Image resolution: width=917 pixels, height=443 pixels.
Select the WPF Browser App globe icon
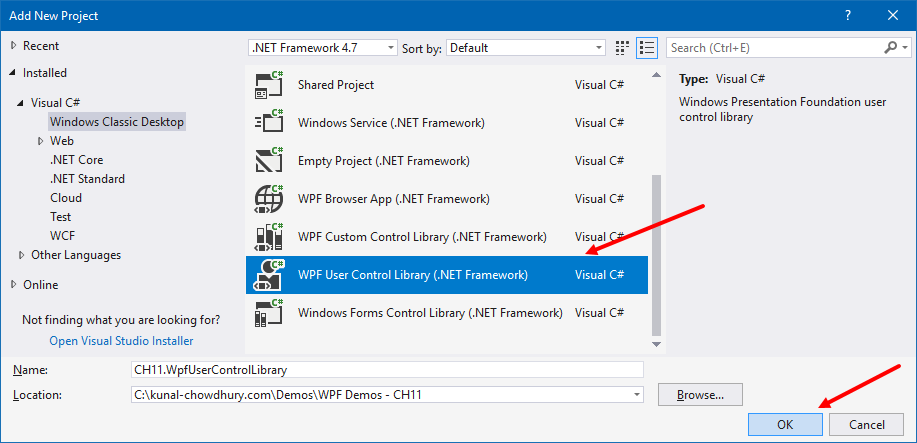point(270,199)
